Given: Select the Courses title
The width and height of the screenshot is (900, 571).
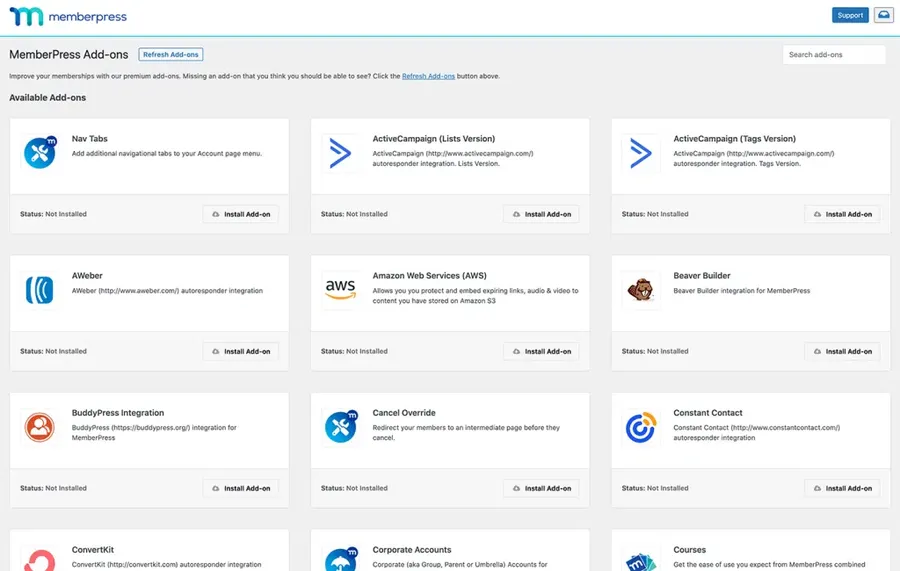Looking at the screenshot, I should pyautogui.click(x=689, y=550).
